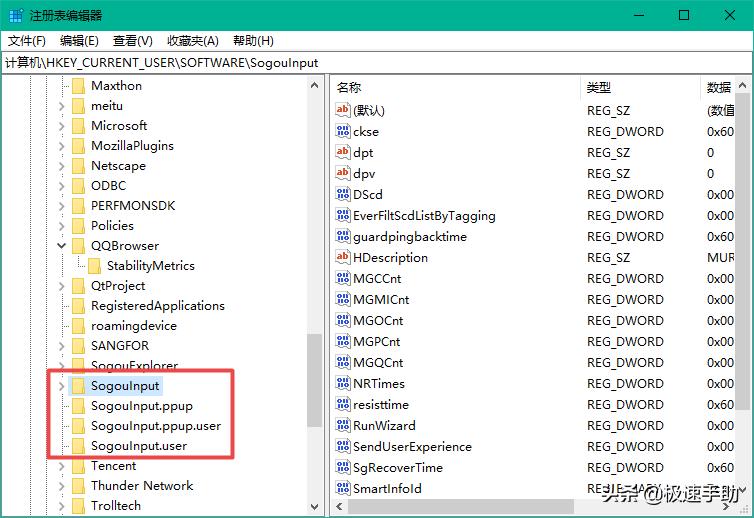Click the HDescription string value icon

pos(342,257)
